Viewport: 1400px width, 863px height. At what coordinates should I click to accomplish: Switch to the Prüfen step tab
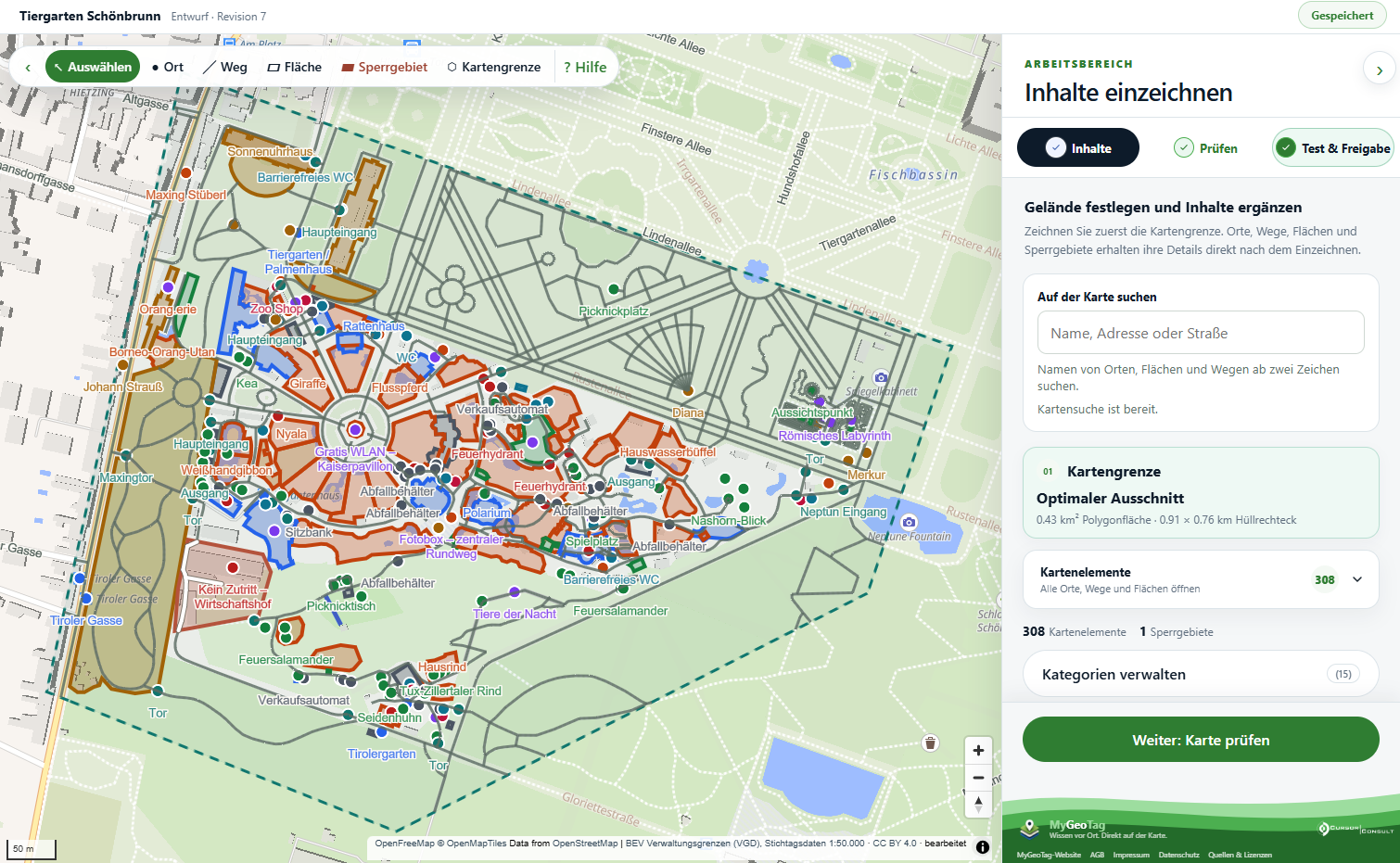pos(1205,147)
